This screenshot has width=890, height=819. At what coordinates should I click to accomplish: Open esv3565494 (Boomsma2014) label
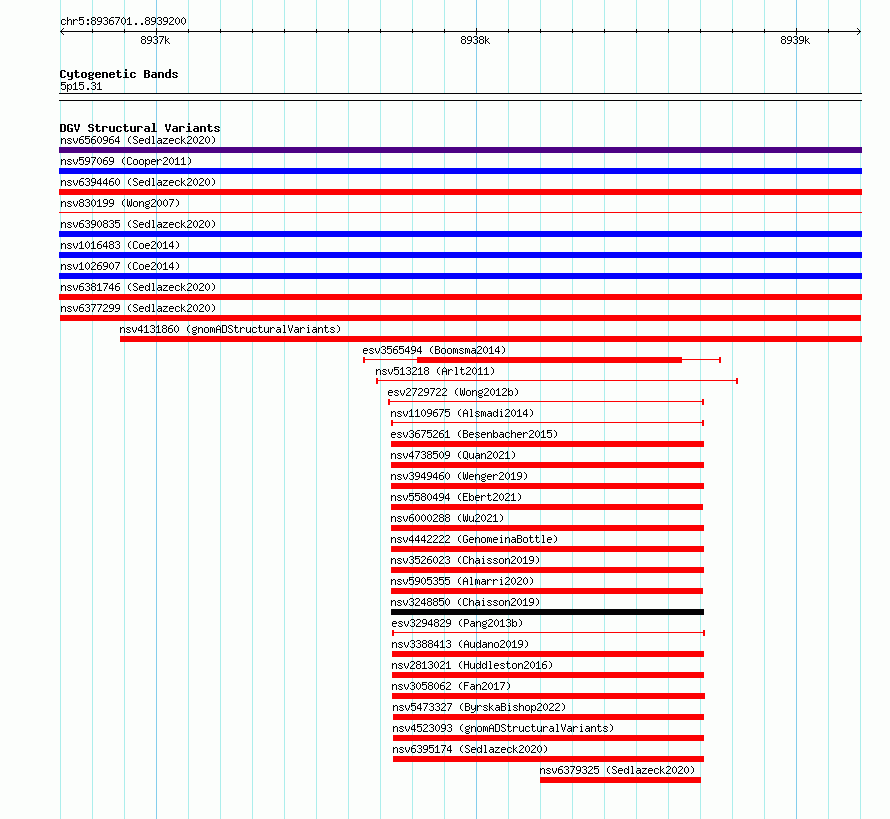[434, 350]
